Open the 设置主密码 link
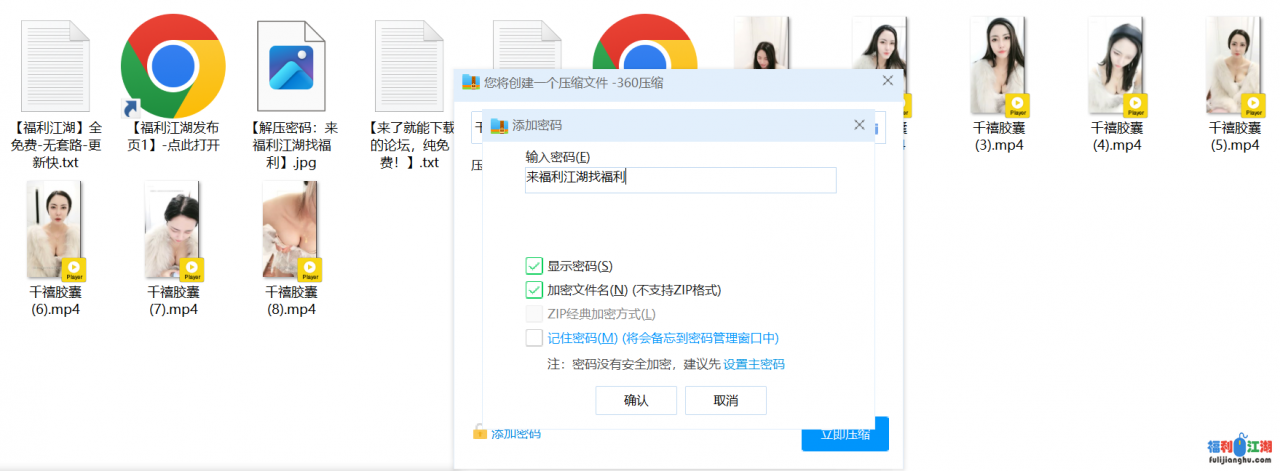Image resolution: width=1280 pixels, height=471 pixels. (x=754, y=364)
